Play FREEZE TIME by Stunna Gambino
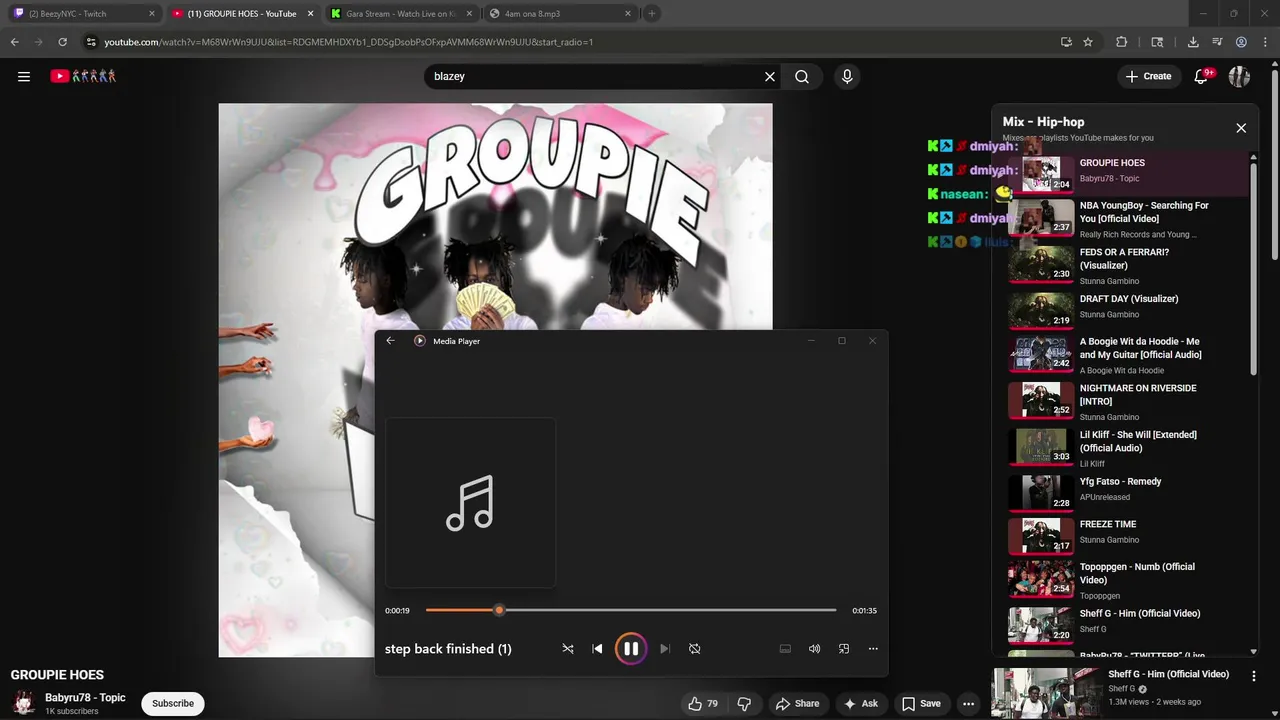This screenshot has width=1280, height=720. click(1128, 535)
